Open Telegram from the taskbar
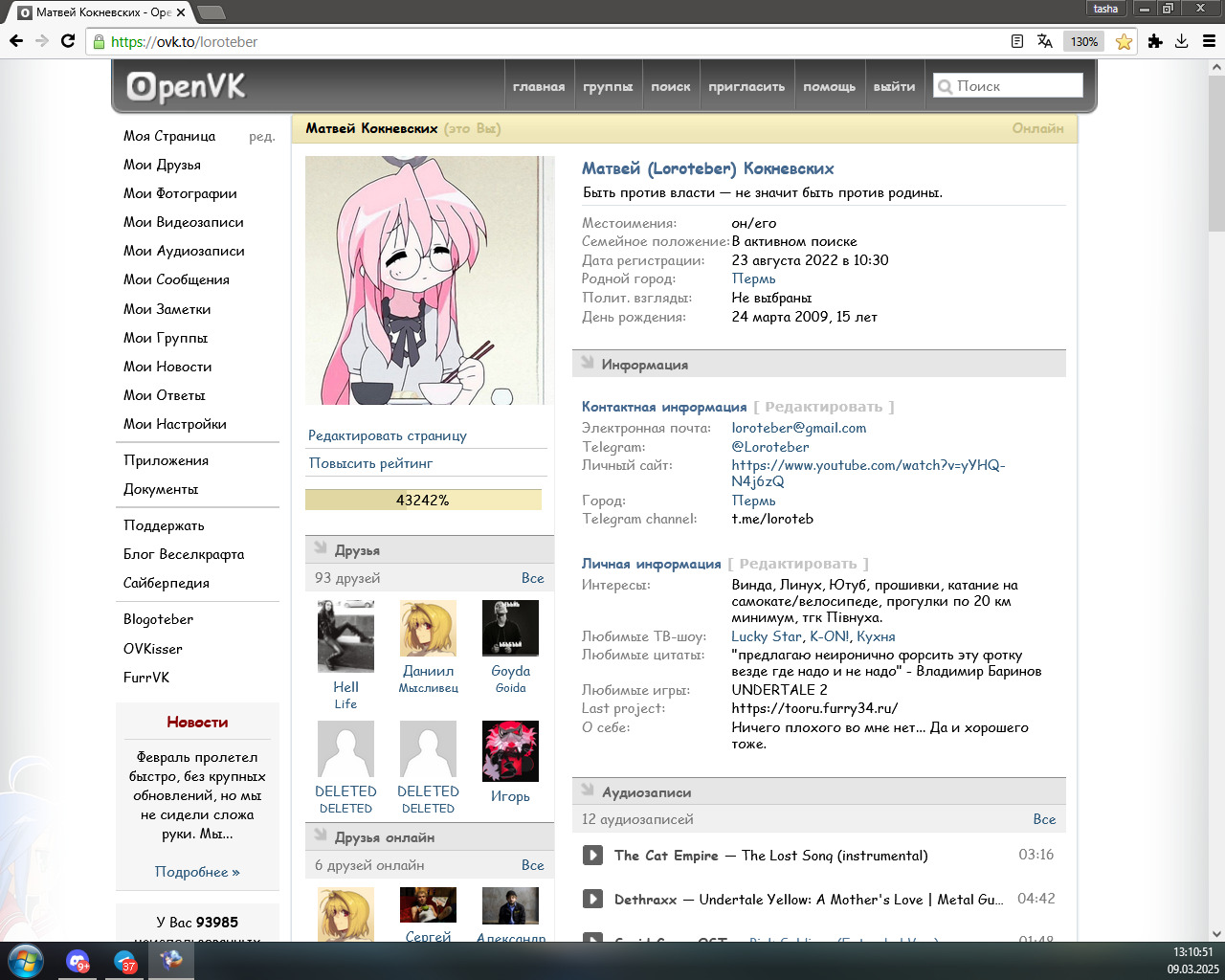The height and width of the screenshot is (980, 1225). pyautogui.click(x=124, y=961)
